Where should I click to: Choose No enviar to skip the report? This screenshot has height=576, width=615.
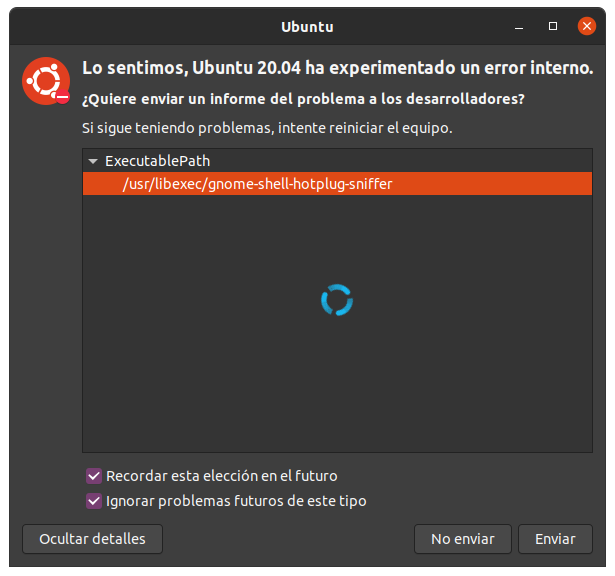pyautogui.click(x=463, y=539)
